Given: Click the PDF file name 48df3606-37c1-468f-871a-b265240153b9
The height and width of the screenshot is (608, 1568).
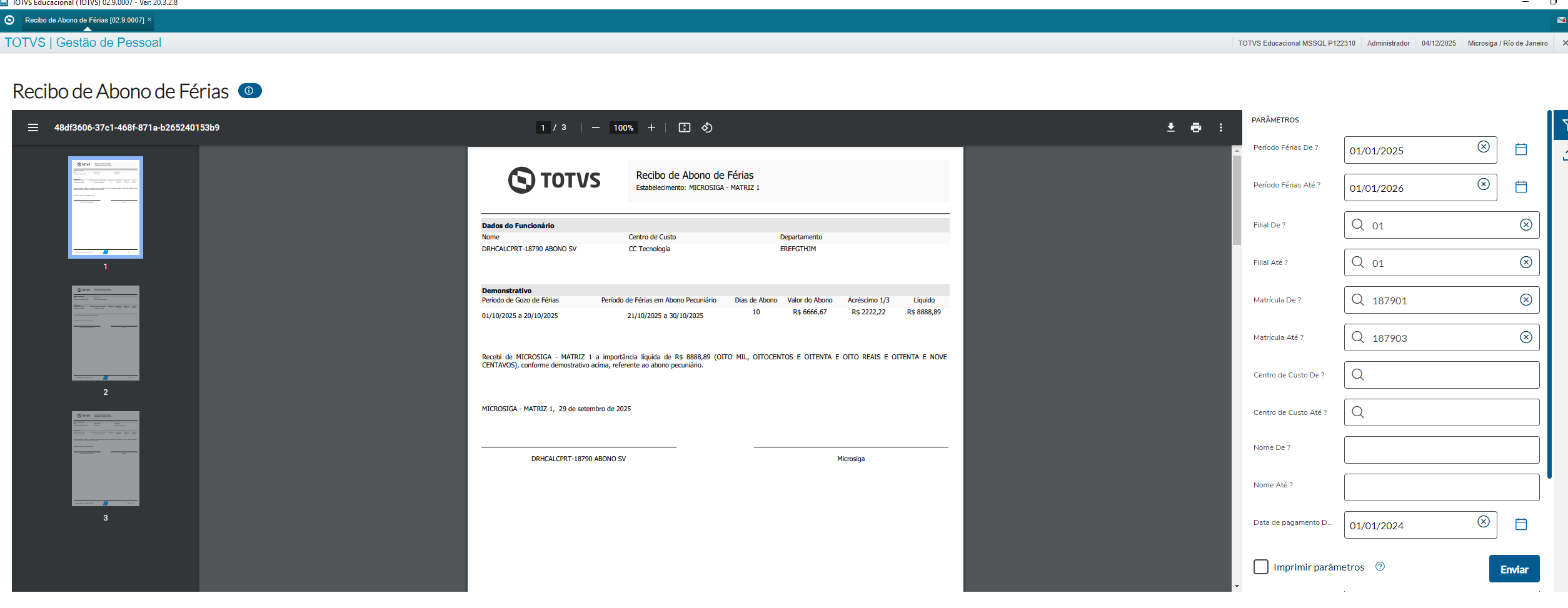Looking at the screenshot, I should coord(137,127).
